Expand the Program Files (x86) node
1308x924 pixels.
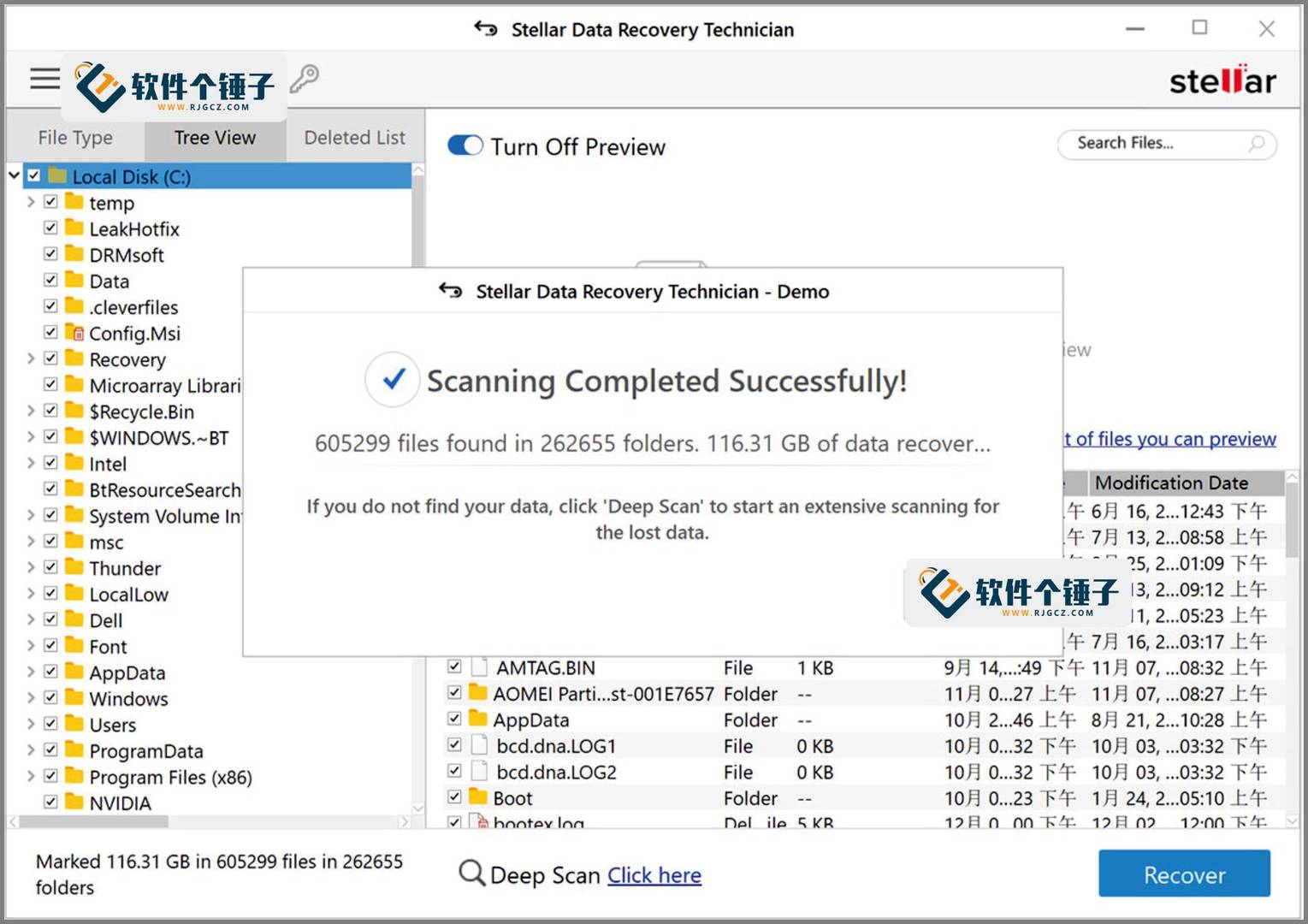tap(31, 776)
